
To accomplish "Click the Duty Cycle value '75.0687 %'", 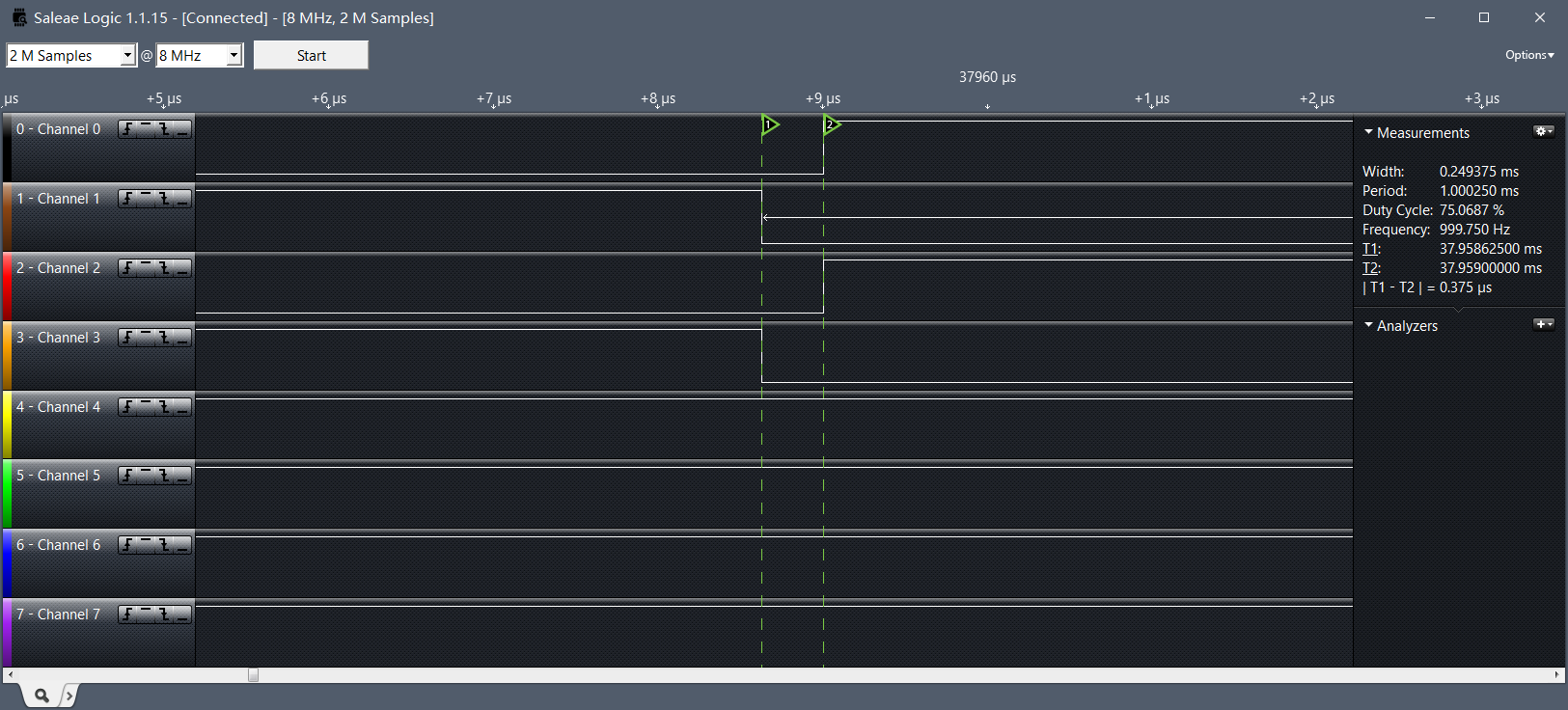I will point(1472,210).
